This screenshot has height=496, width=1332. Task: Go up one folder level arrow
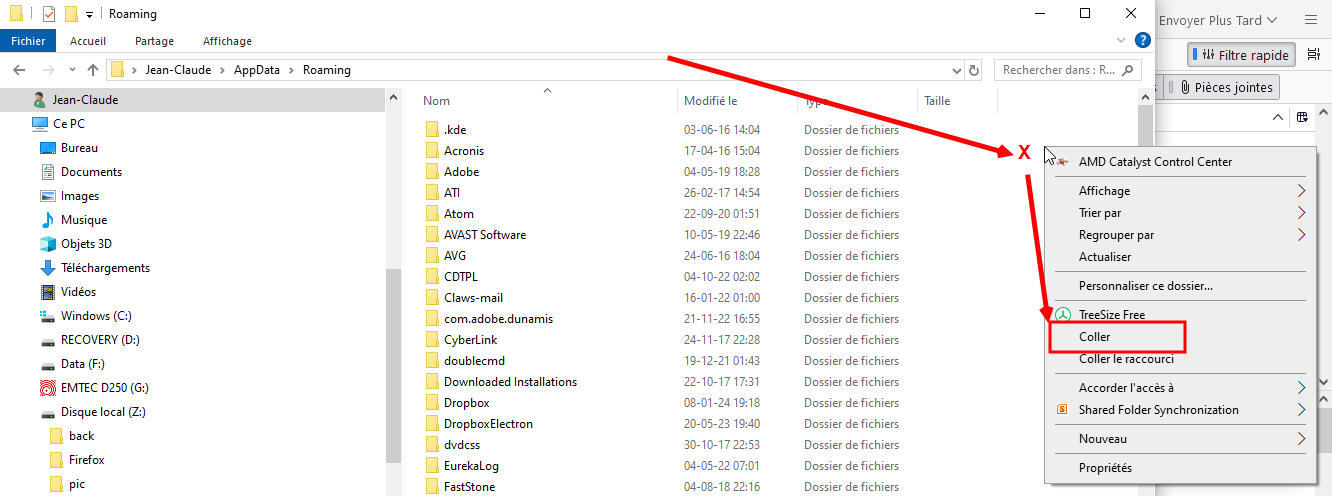tap(93, 70)
